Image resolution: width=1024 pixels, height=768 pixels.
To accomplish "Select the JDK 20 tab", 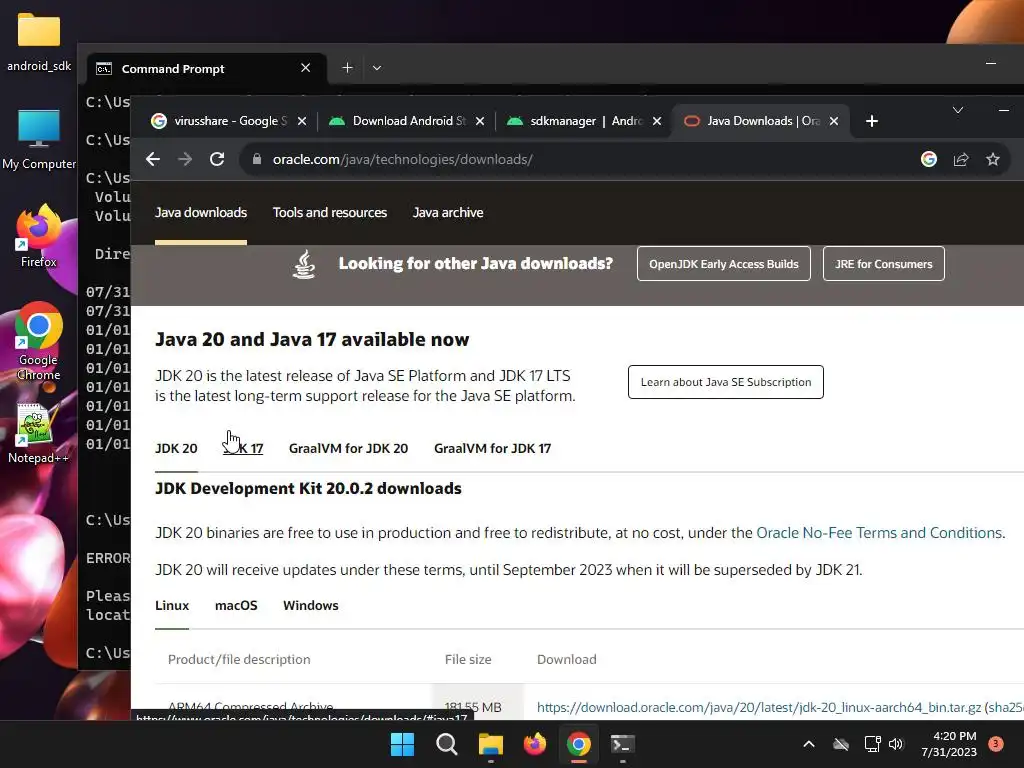I will point(176,449).
